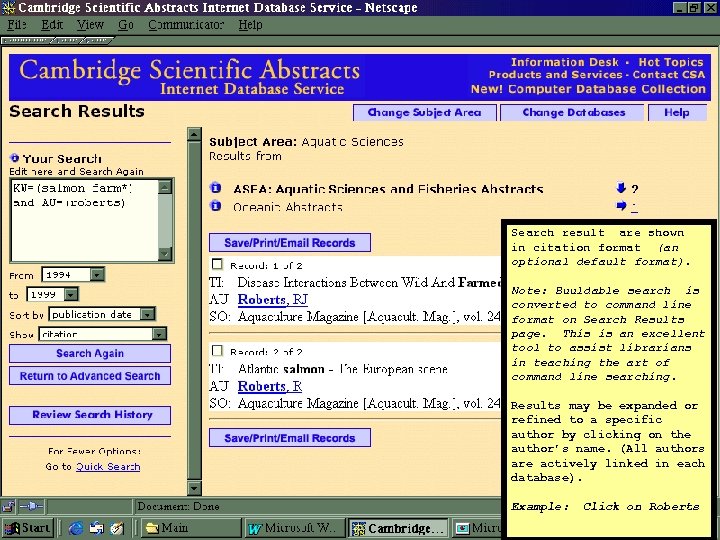This screenshot has width=720, height=540.
Task: Expand the Show citation format dropdown
Action: point(159,334)
